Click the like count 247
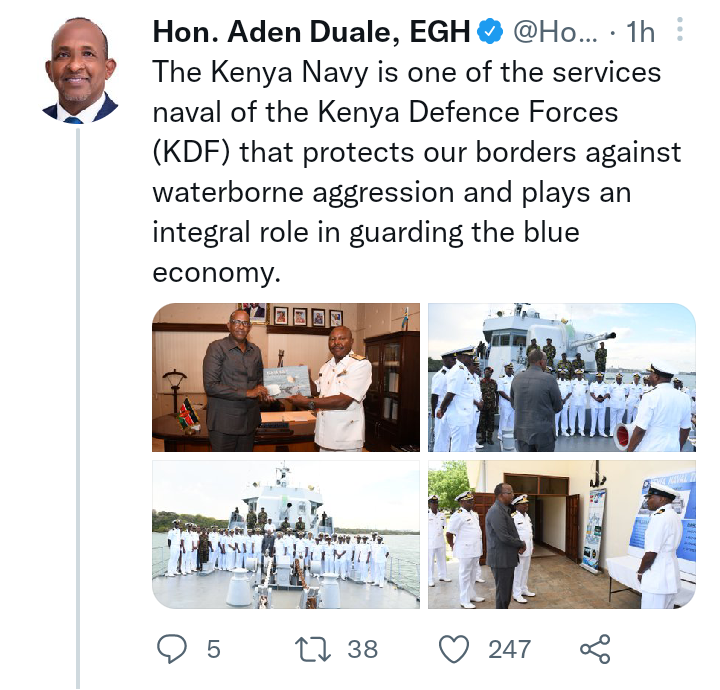Screen dimensions: 720x690 pyautogui.click(x=509, y=649)
